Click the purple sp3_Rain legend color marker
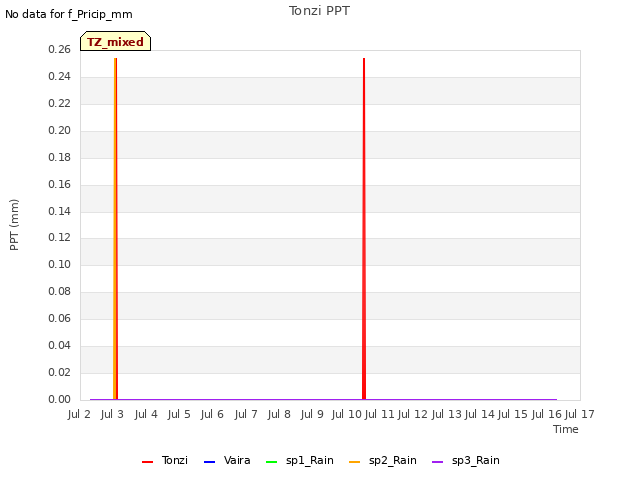This screenshot has height=480, width=640. pos(438,462)
